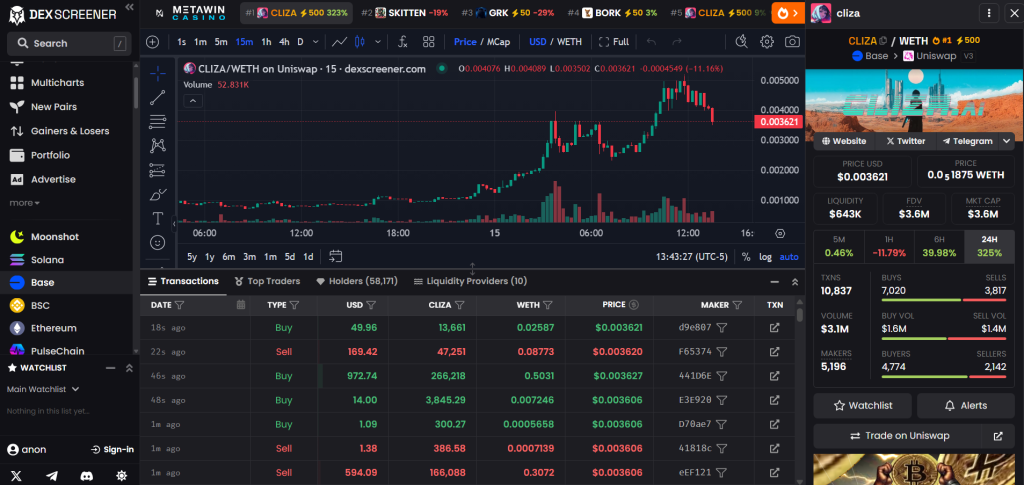This screenshot has height=485, width=1024.
Task: Set chart range to 5d
Action: tap(289, 257)
